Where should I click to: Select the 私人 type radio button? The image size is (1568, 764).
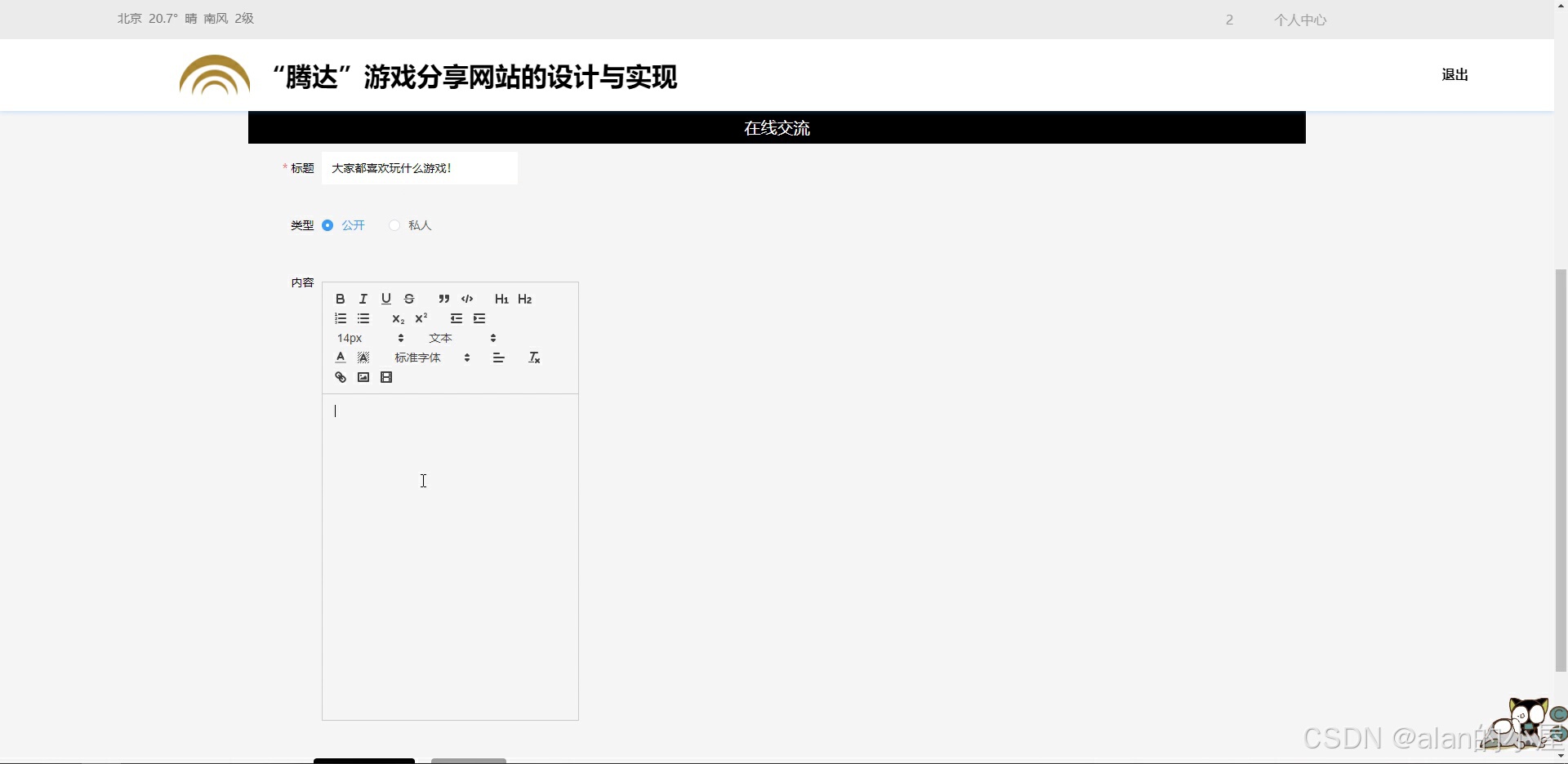(394, 225)
